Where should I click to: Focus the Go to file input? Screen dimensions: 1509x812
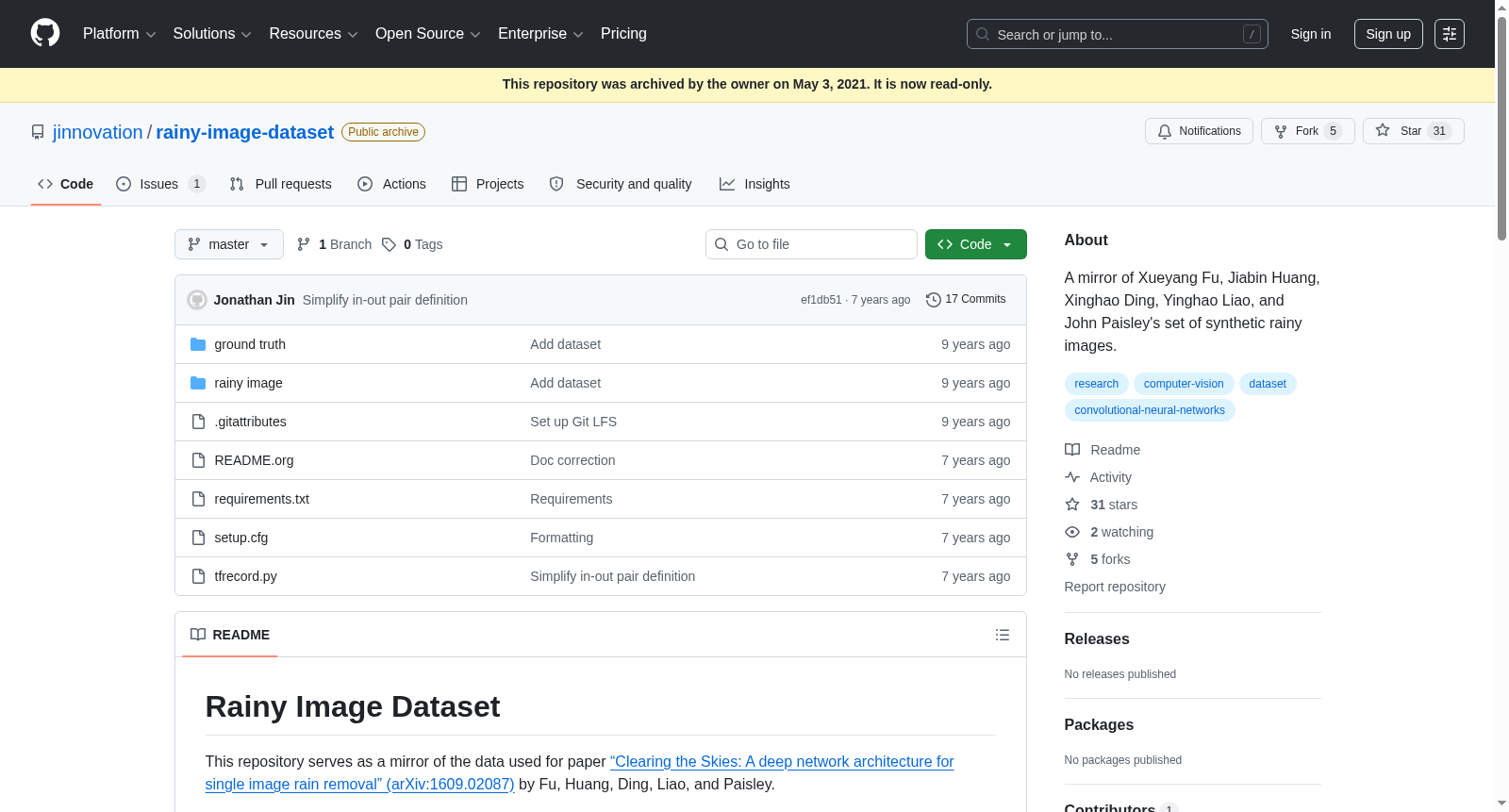[x=811, y=244]
